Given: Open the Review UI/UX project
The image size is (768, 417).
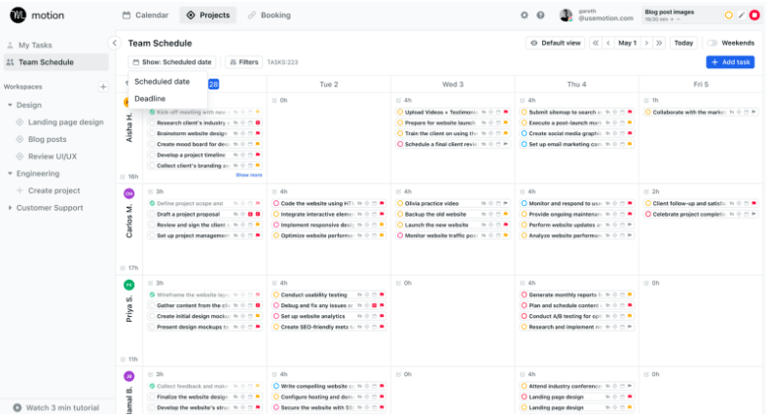Looking at the screenshot, I should point(52,156).
